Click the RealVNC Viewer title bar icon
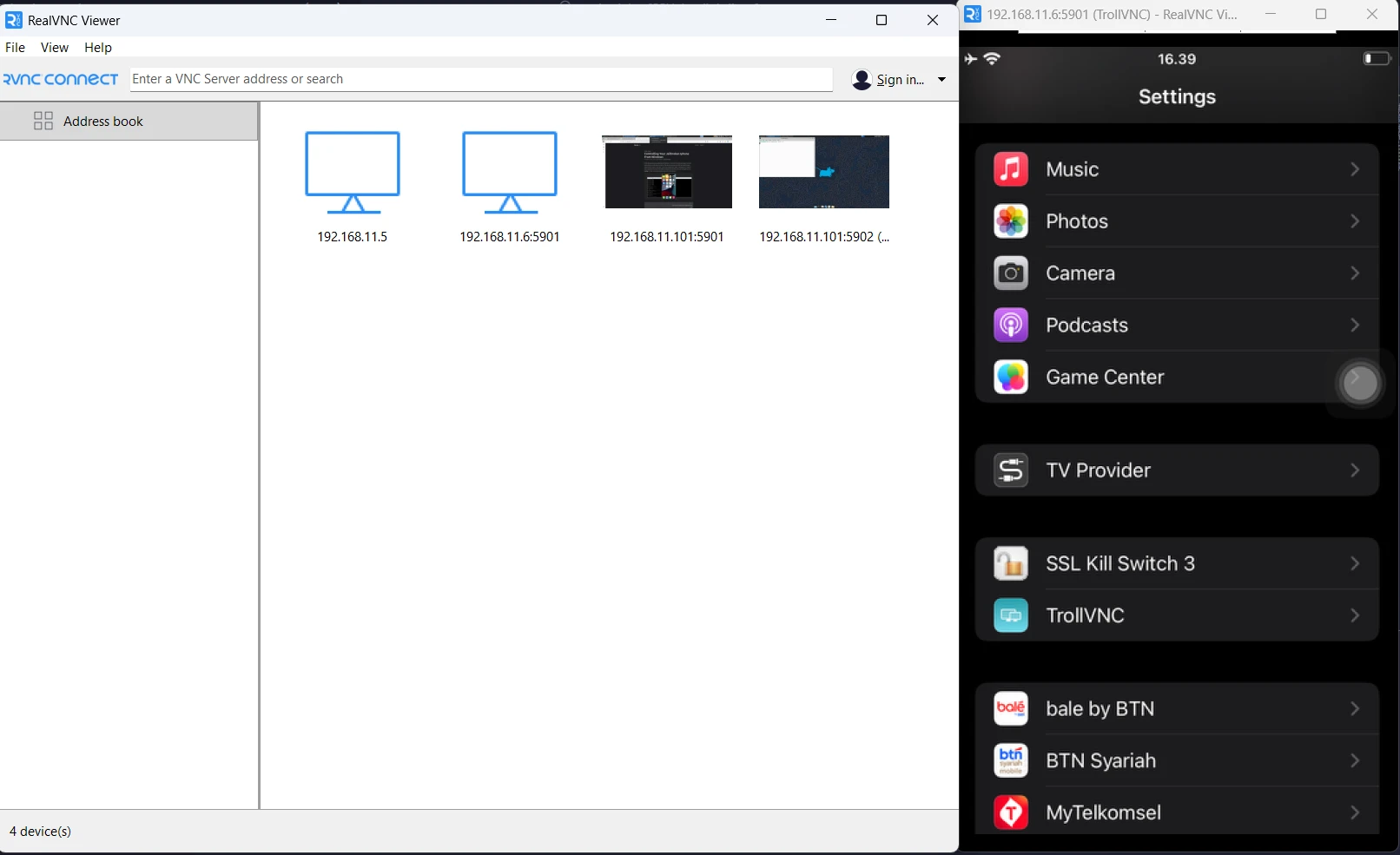The height and width of the screenshot is (855, 1400). pyautogui.click(x=13, y=20)
